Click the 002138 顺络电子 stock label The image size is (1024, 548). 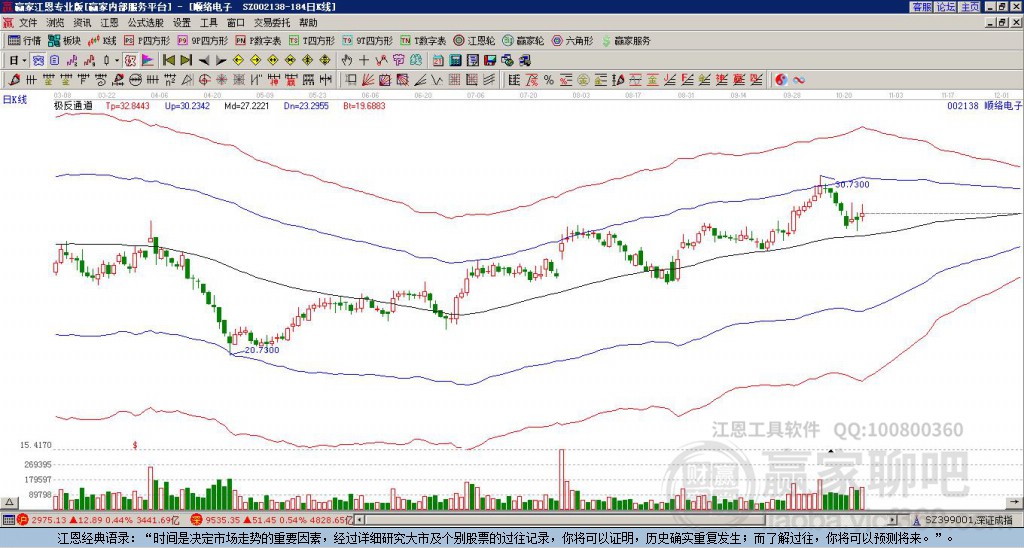984,105
